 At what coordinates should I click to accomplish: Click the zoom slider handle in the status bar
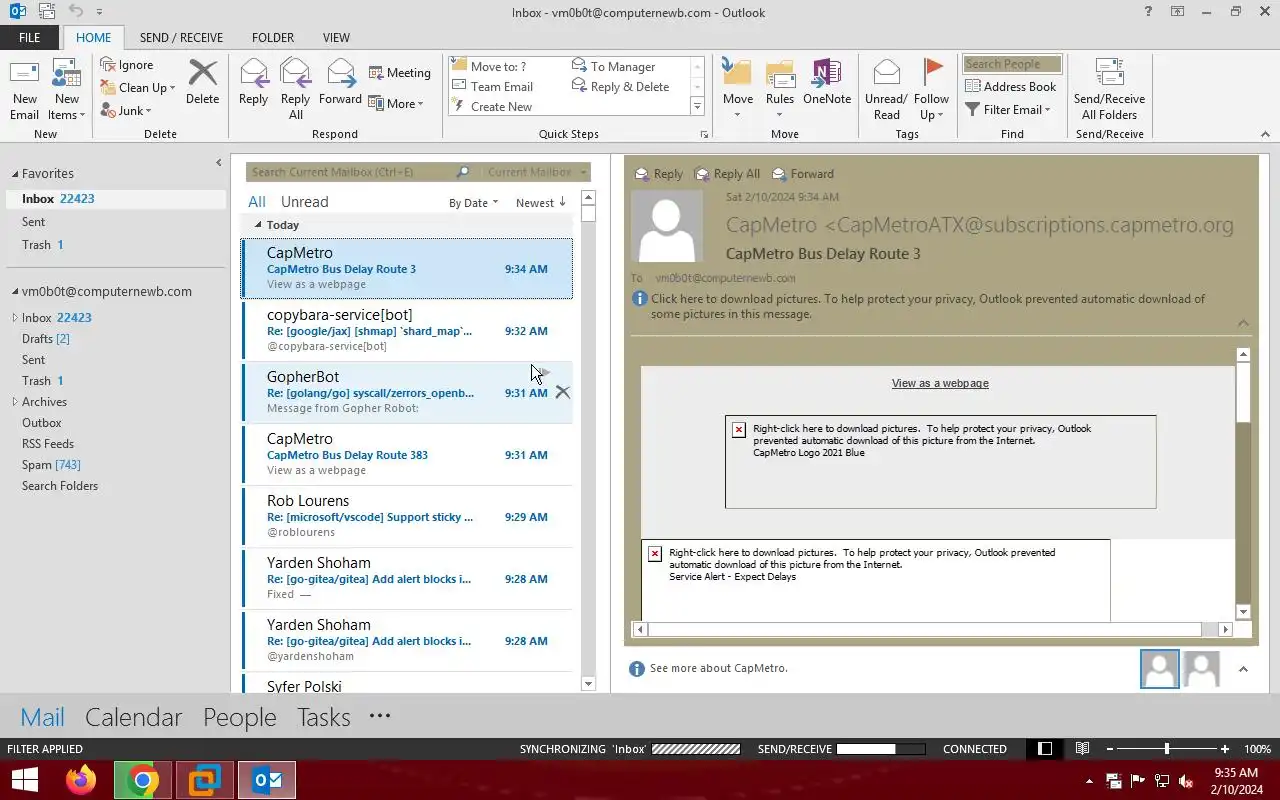point(1166,749)
